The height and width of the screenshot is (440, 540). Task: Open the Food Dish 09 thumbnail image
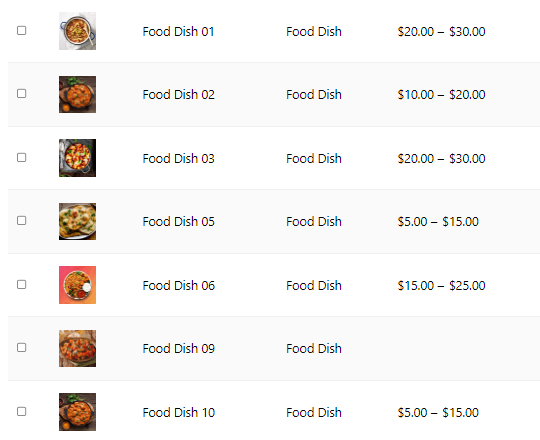[77, 348]
